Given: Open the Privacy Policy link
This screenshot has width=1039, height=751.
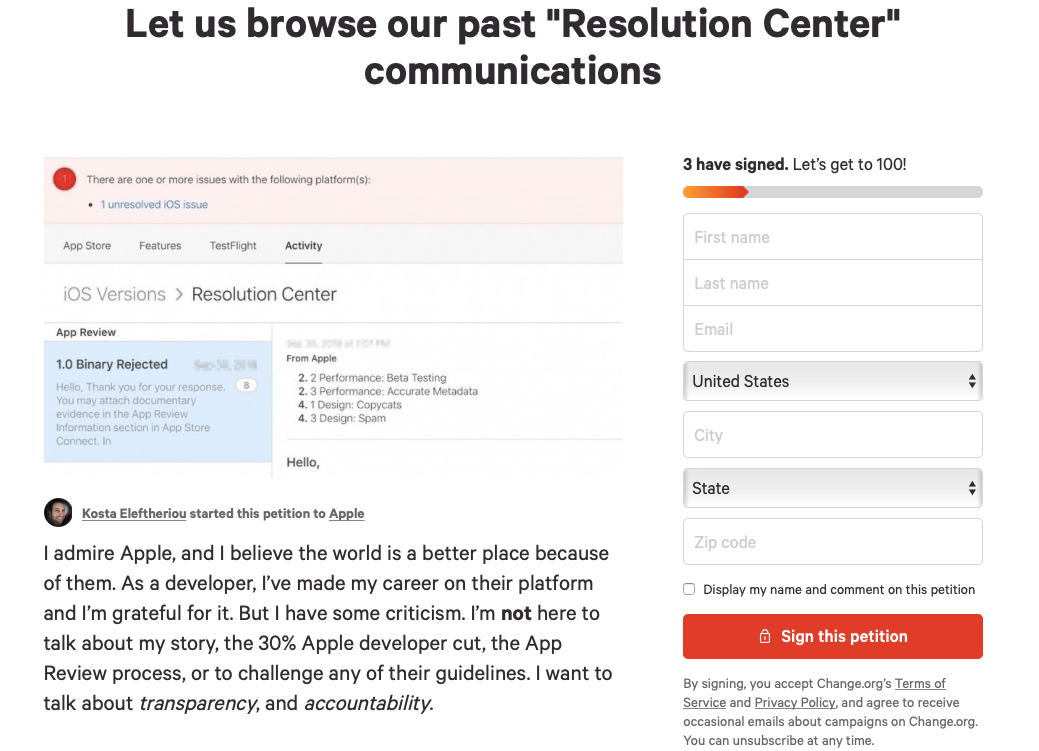Looking at the screenshot, I should tap(795, 703).
